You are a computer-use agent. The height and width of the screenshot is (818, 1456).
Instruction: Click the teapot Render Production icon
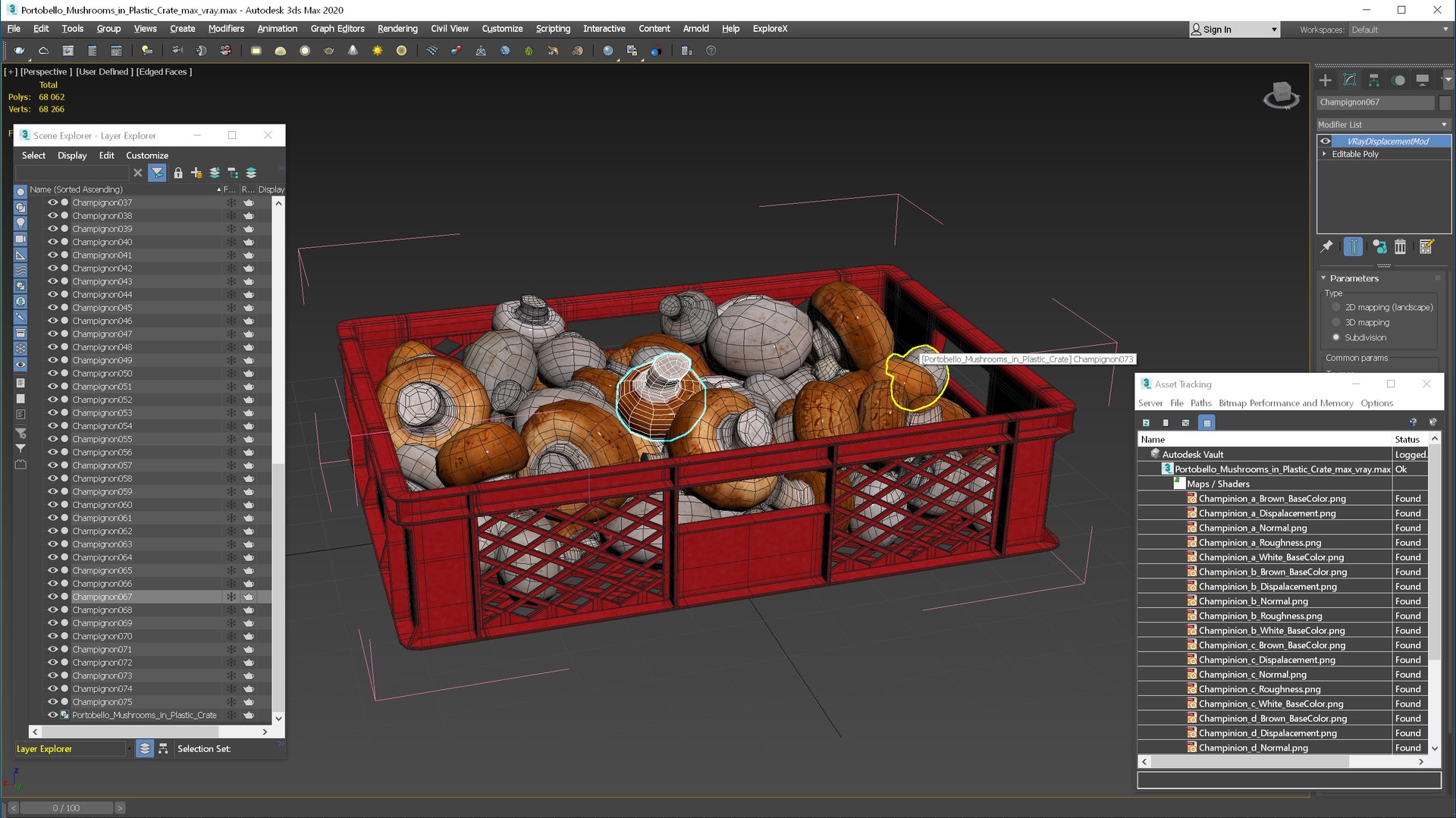point(19,51)
